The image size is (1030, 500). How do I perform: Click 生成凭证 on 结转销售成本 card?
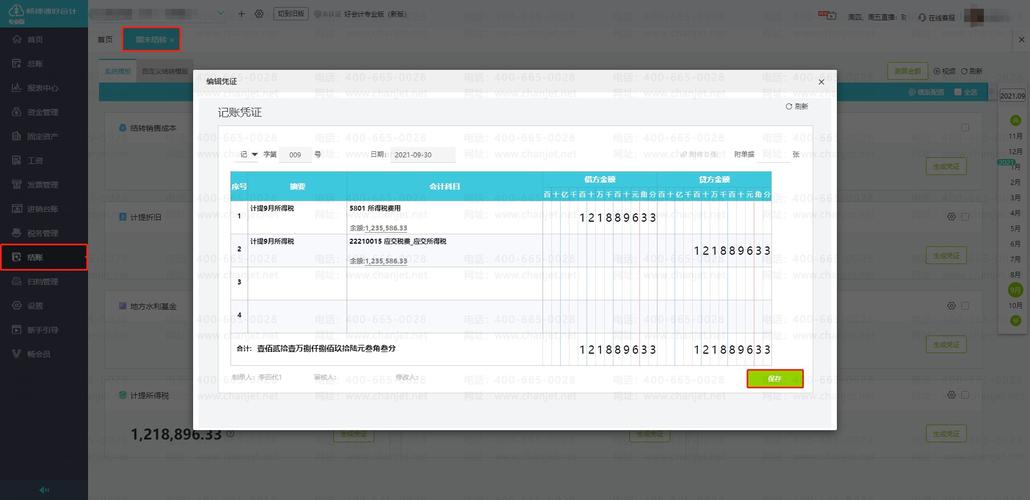(946, 166)
